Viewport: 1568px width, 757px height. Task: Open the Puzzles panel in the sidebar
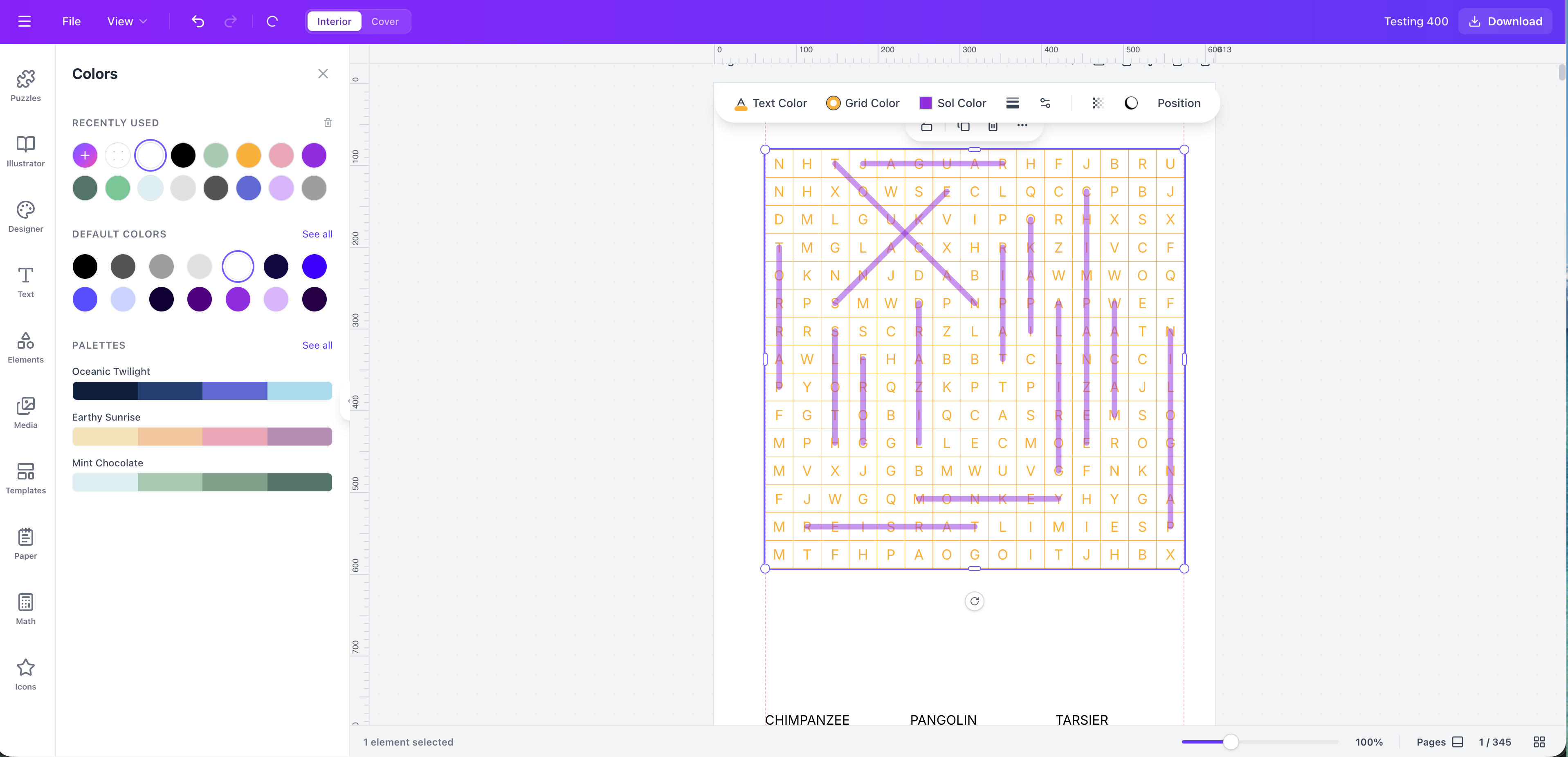point(25,85)
